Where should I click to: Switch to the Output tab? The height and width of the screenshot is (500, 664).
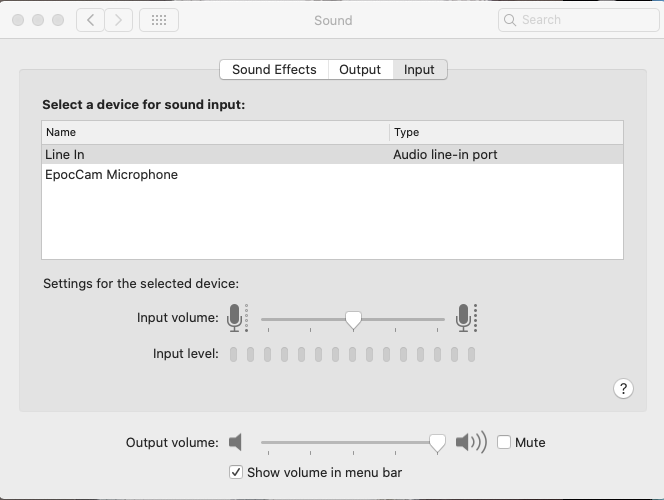pos(360,69)
